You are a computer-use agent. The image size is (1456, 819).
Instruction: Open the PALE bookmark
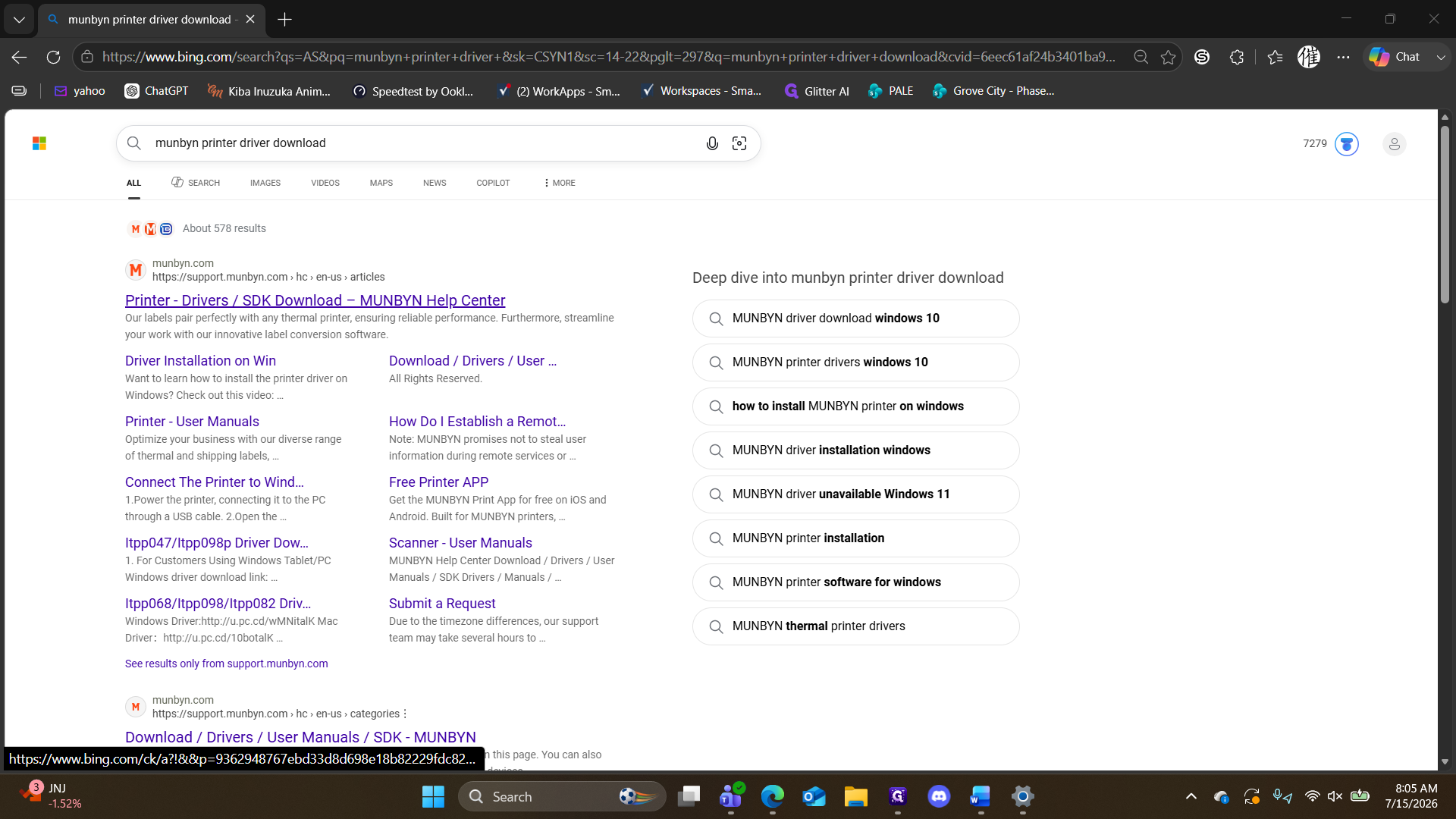(x=891, y=91)
